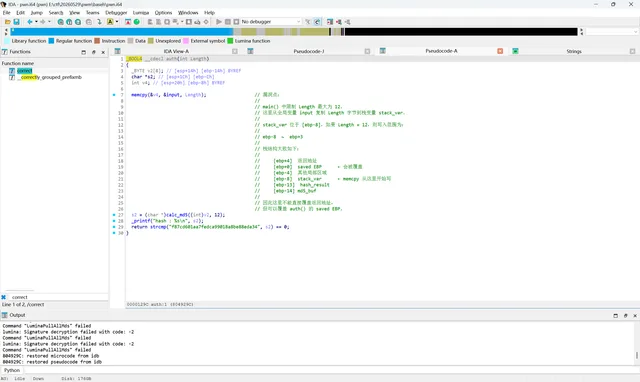Screen dimensions: 640x382
Task: Close the Functions panel
Action: click(103, 52)
